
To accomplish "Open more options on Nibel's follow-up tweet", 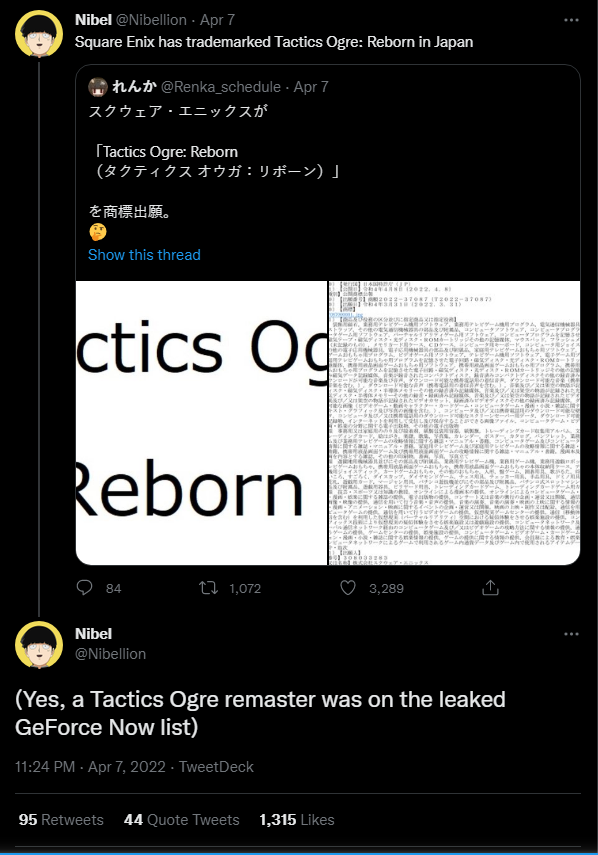I will tap(573, 633).
